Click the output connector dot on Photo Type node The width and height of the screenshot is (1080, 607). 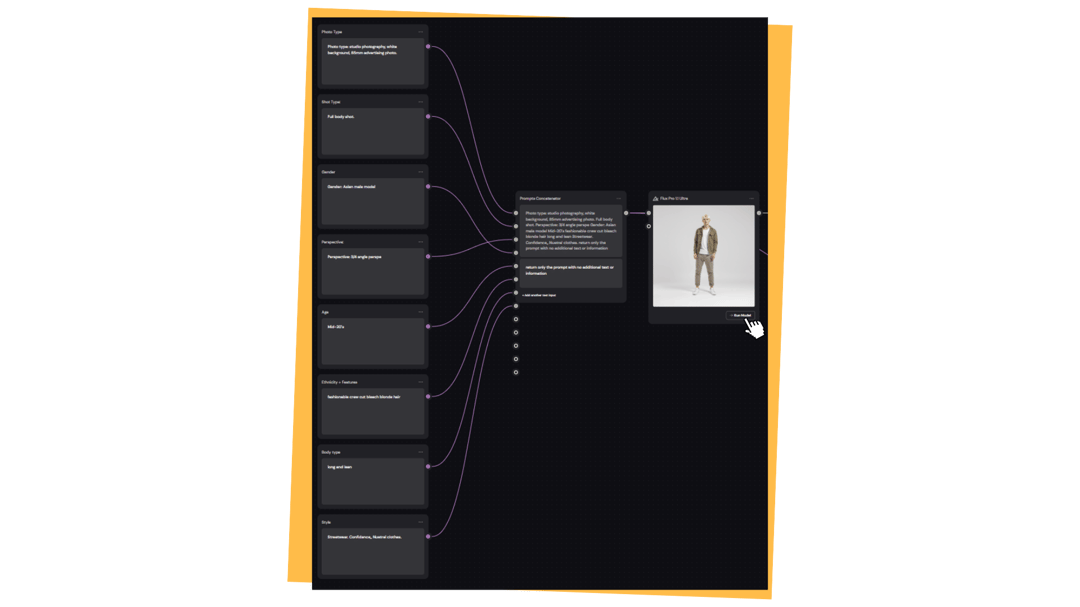click(x=427, y=45)
